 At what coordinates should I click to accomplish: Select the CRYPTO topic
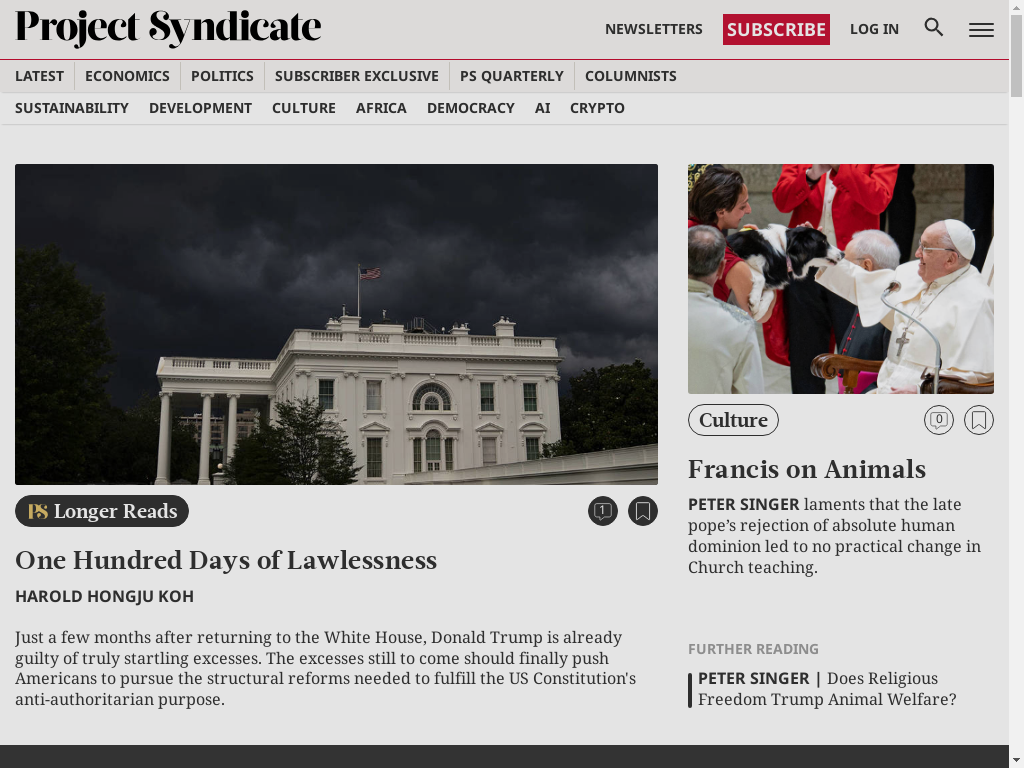[x=597, y=108]
